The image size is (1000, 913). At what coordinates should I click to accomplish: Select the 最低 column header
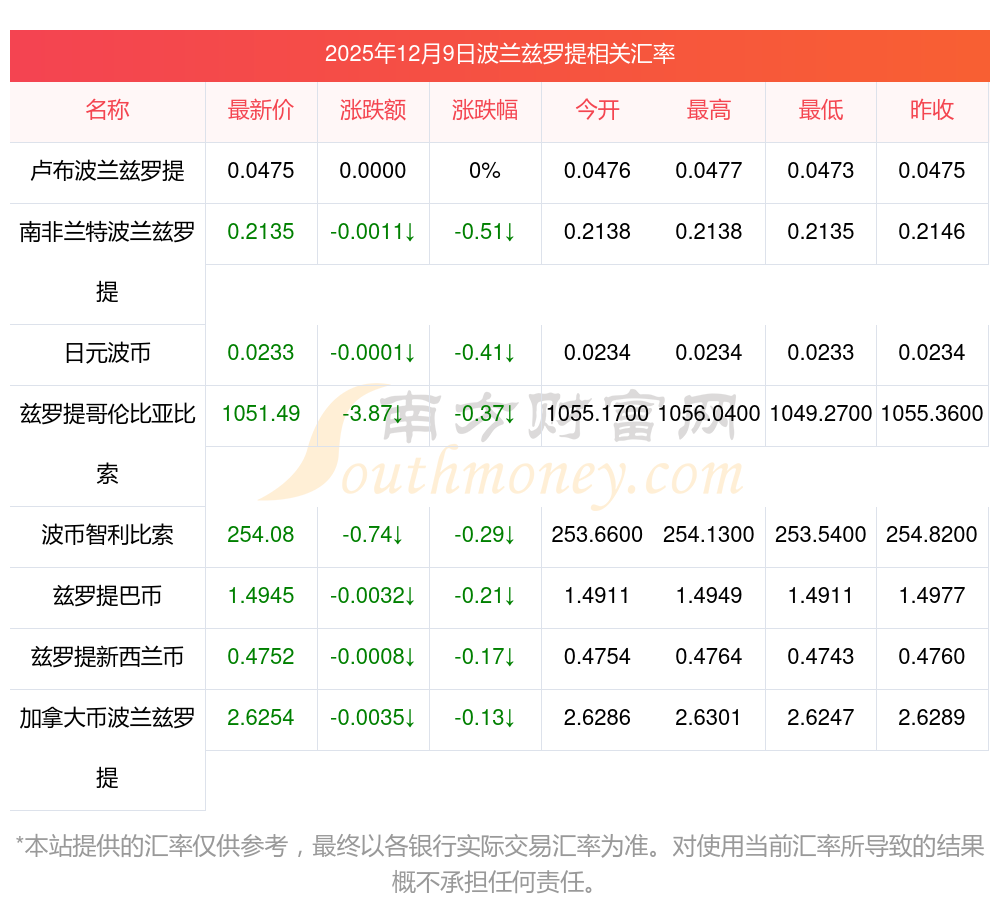(821, 110)
